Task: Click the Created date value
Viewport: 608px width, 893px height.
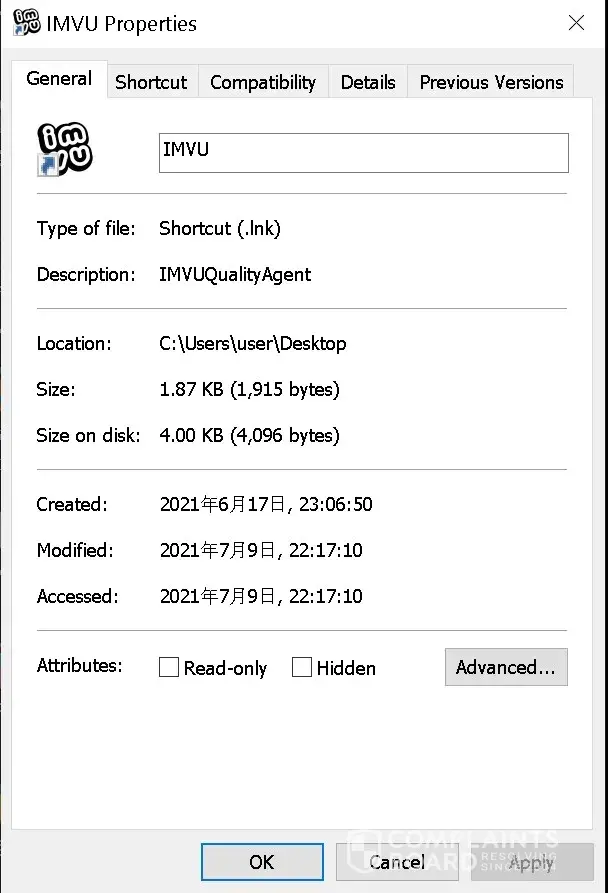Action: coord(266,504)
